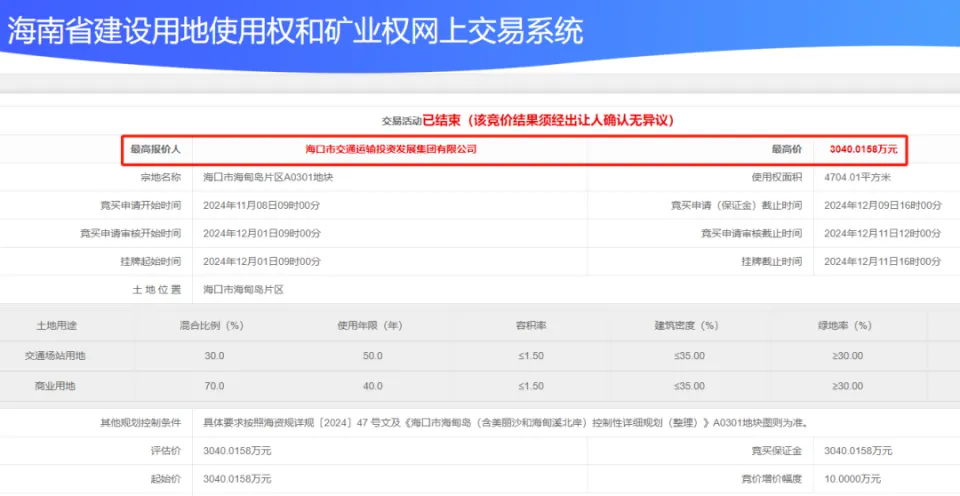
Task: Click the 绿地率(%) column header
Action: point(845,325)
